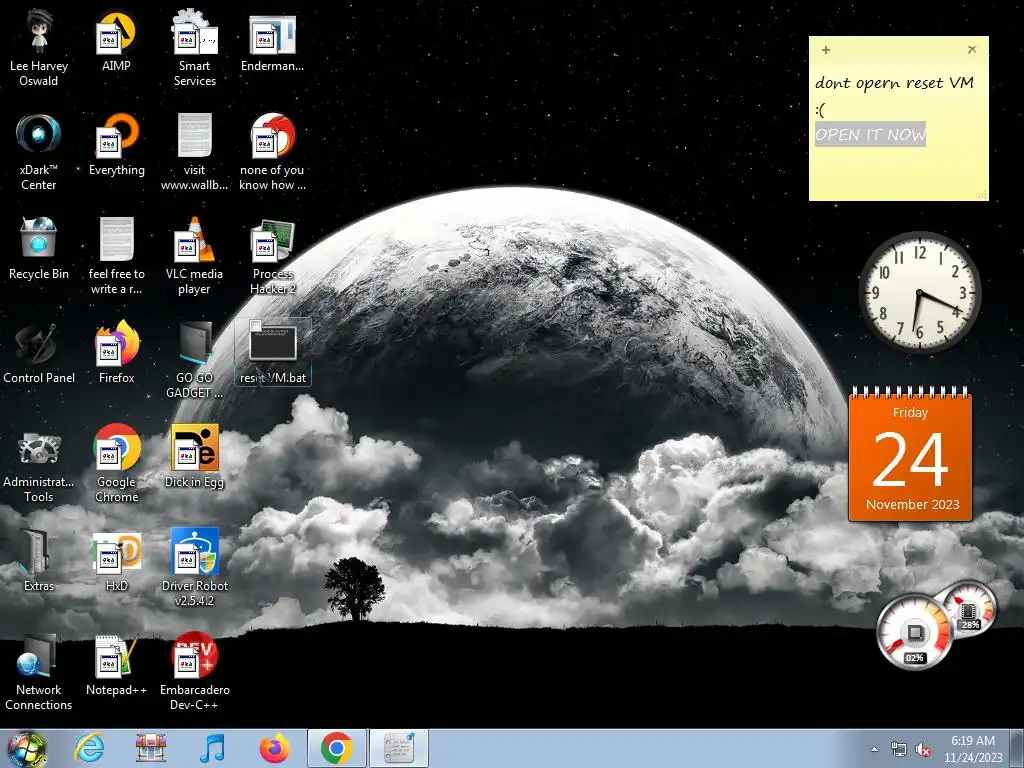Select the Smart Services shortcut
Image resolution: width=1024 pixels, height=768 pixels.
tap(195, 49)
